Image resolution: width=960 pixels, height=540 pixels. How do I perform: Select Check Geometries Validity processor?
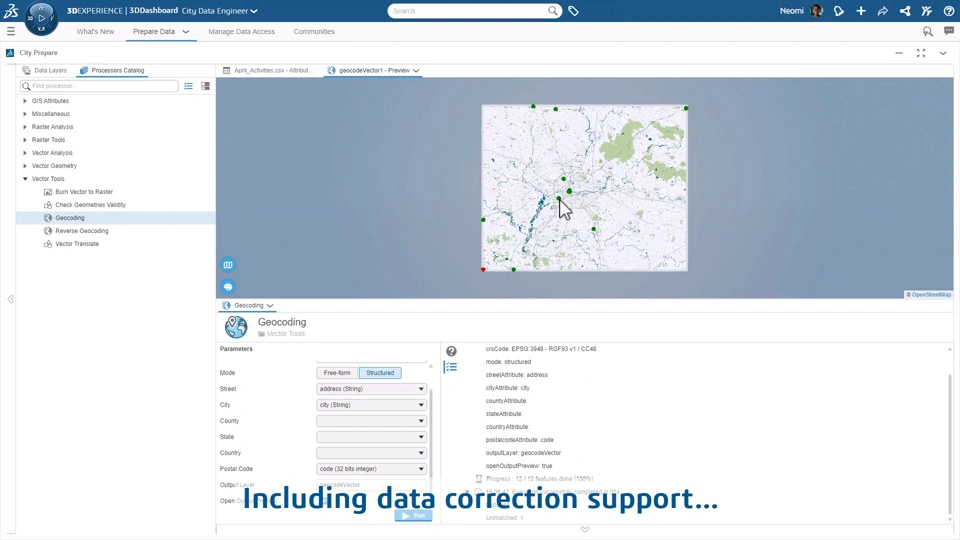(x=90, y=205)
